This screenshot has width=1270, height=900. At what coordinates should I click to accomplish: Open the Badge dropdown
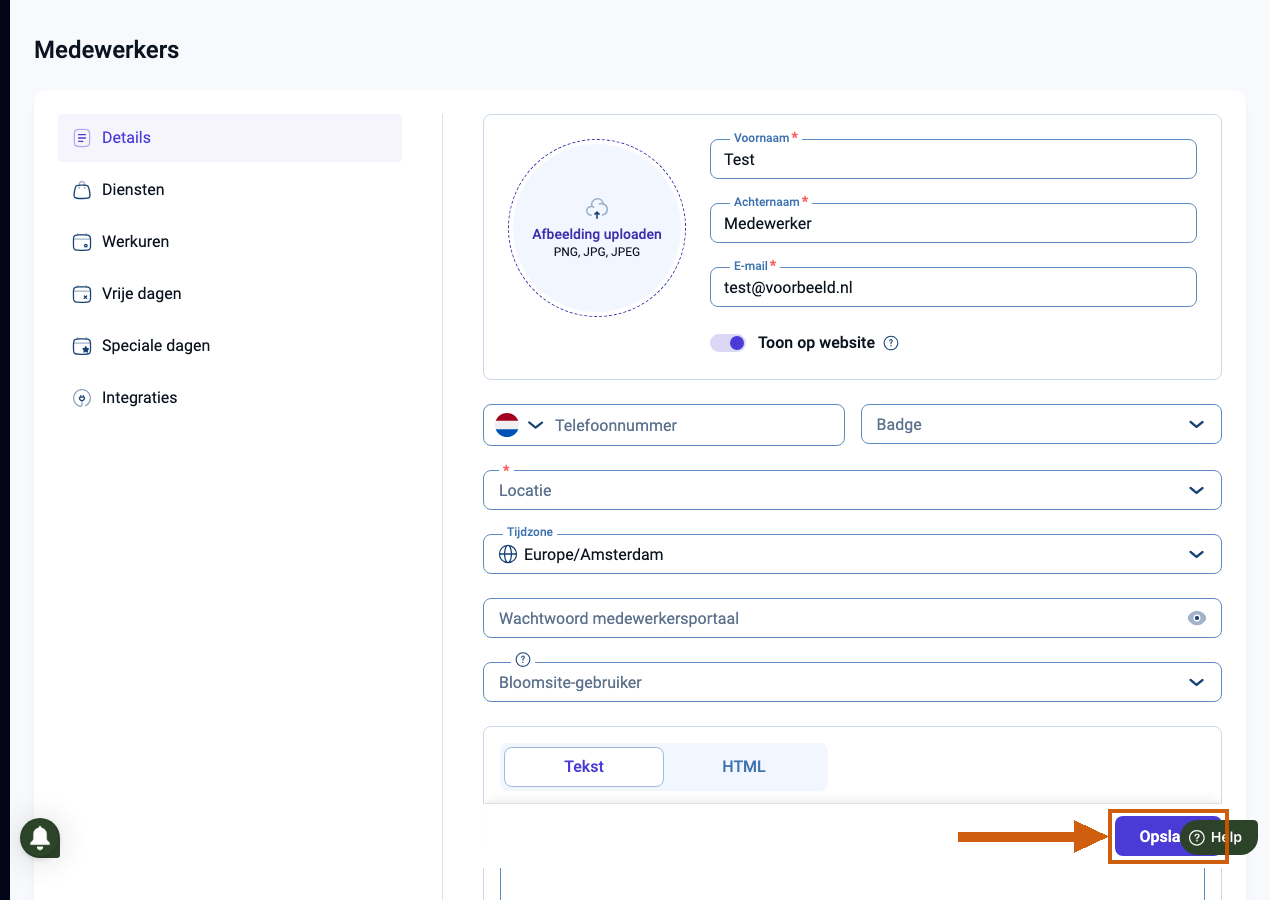coord(1041,424)
